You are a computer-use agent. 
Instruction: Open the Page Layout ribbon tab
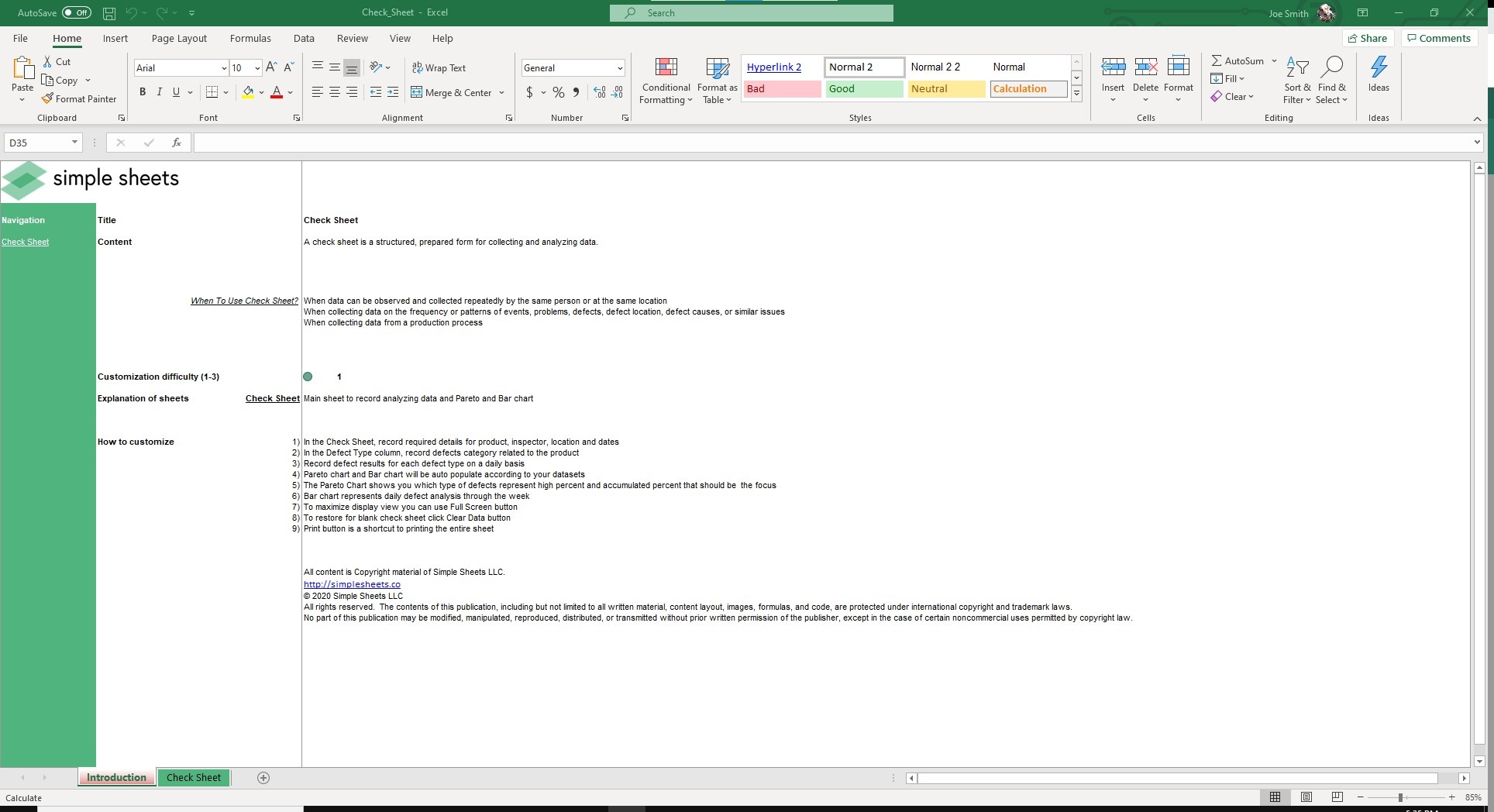point(179,38)
